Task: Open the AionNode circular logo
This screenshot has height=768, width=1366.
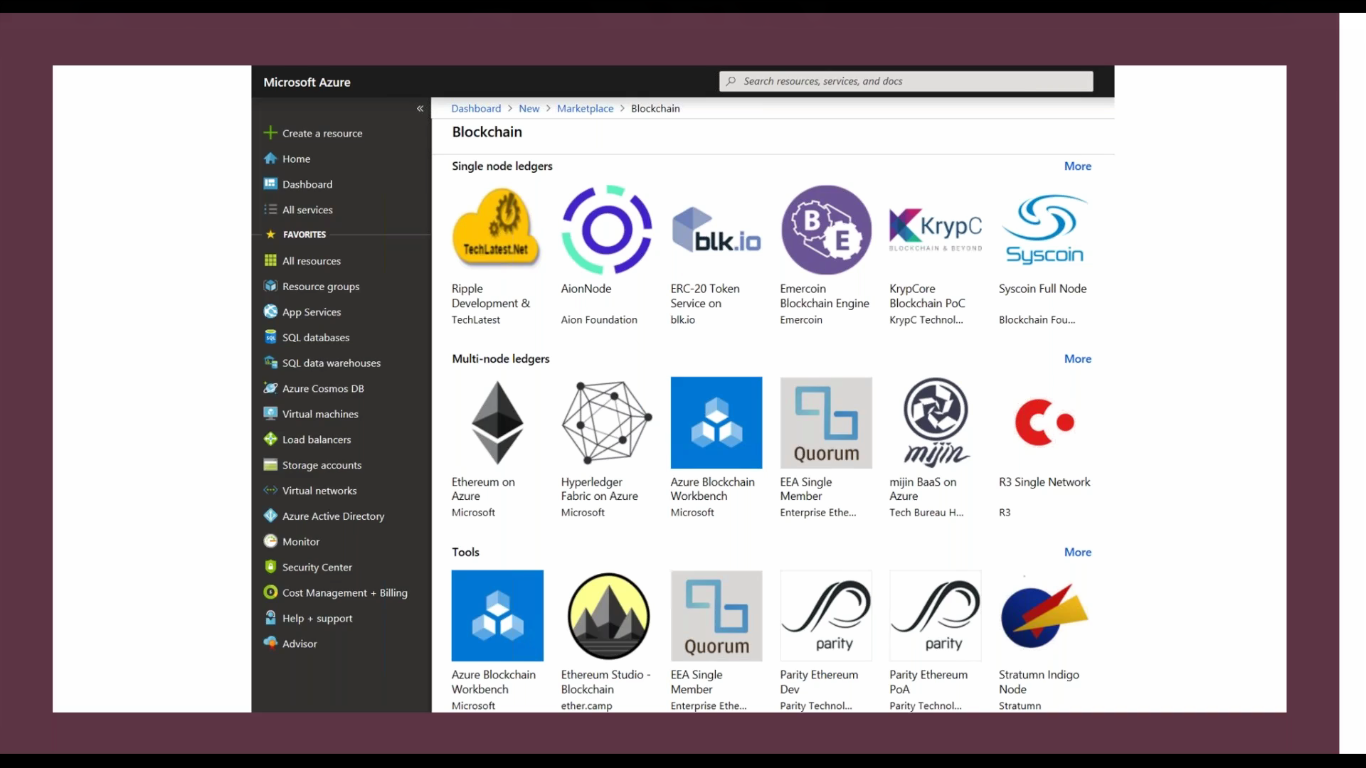Action: coord(606,229)
